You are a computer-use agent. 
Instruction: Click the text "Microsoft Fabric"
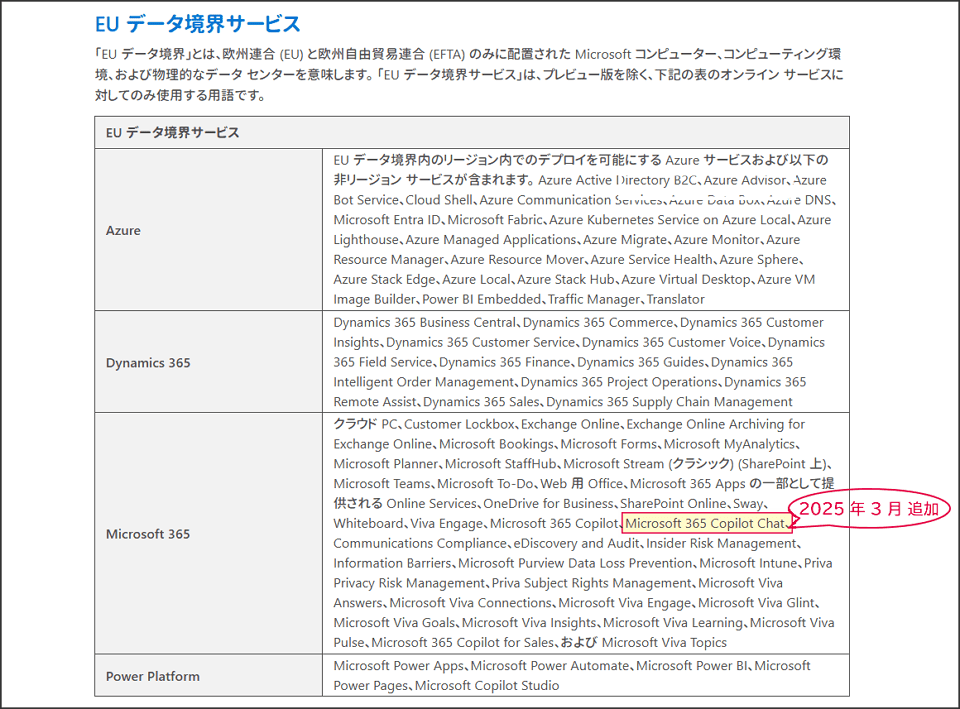[x=495, y=219]
